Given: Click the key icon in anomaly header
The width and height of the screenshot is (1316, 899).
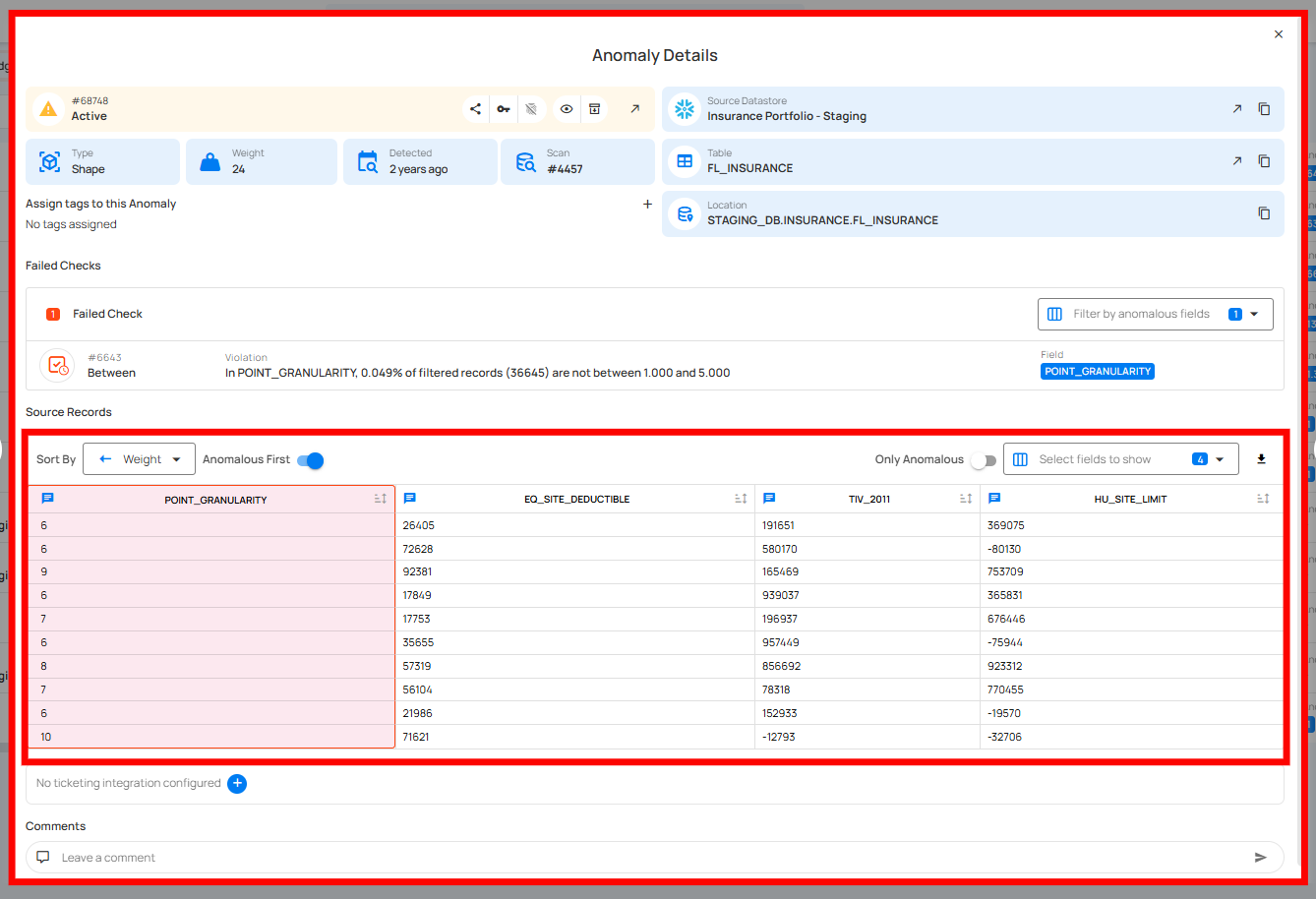Looking at the screenshot, I should click(504, 109).
